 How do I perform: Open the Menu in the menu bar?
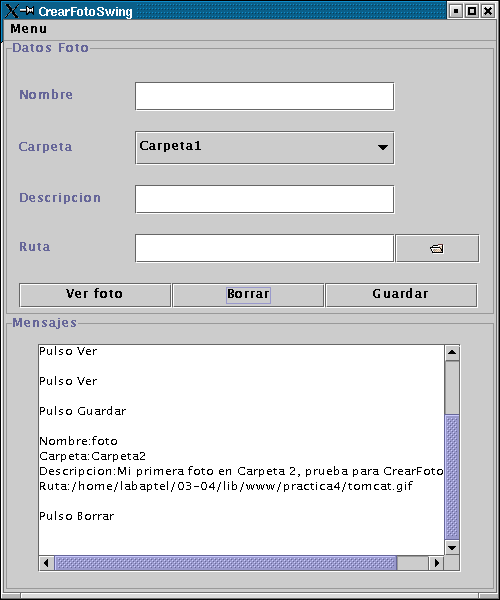(29, 29)
